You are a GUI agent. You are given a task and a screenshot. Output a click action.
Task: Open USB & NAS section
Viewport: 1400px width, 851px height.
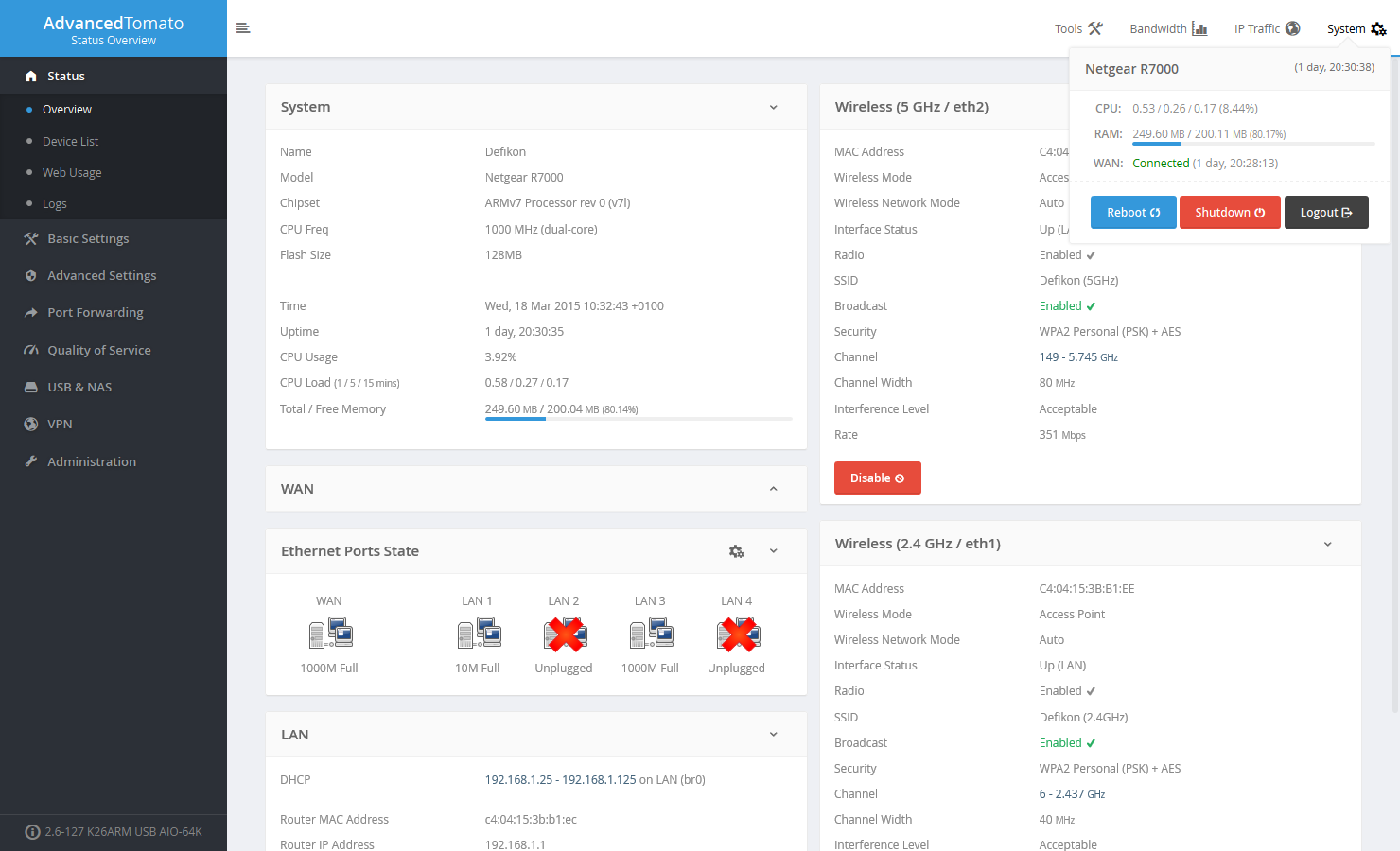114,387
